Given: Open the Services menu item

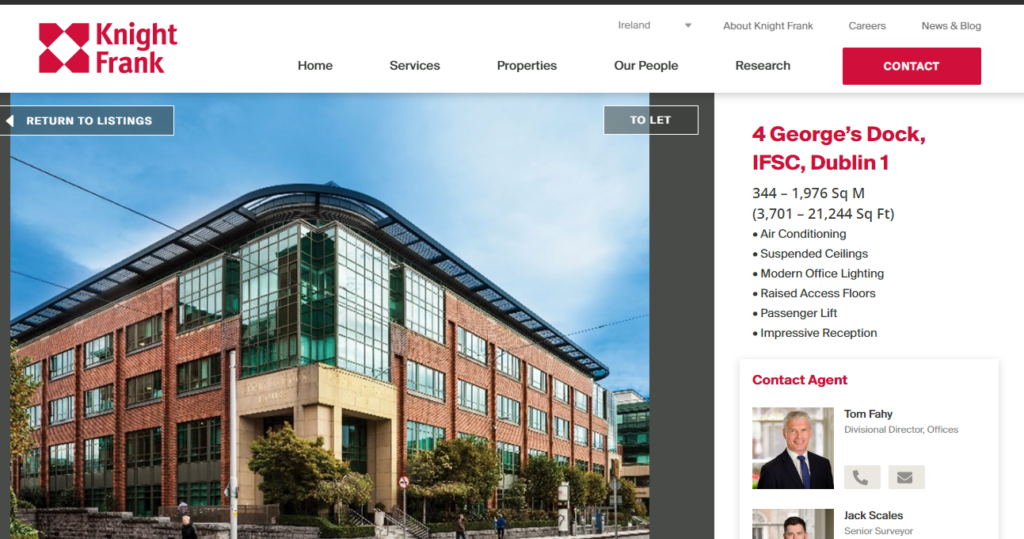Looking at the screenshot, I should 415,65.
